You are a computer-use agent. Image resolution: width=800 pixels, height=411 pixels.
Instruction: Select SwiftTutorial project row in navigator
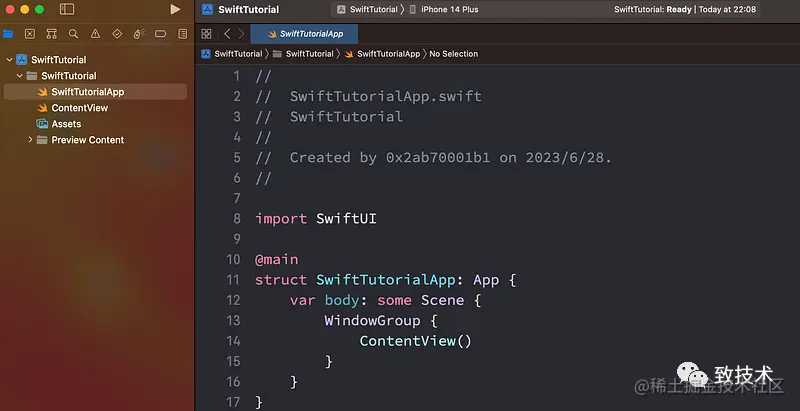[x=95, y=60]
